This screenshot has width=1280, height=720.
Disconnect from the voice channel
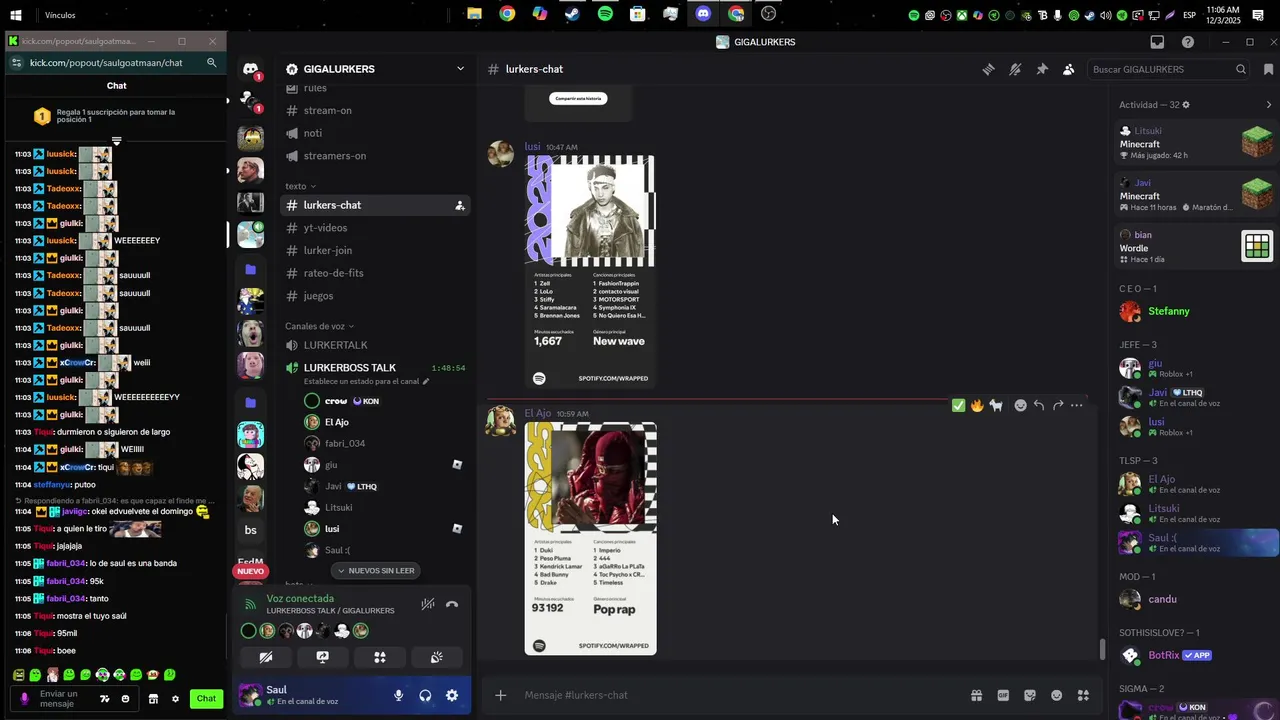452,604
